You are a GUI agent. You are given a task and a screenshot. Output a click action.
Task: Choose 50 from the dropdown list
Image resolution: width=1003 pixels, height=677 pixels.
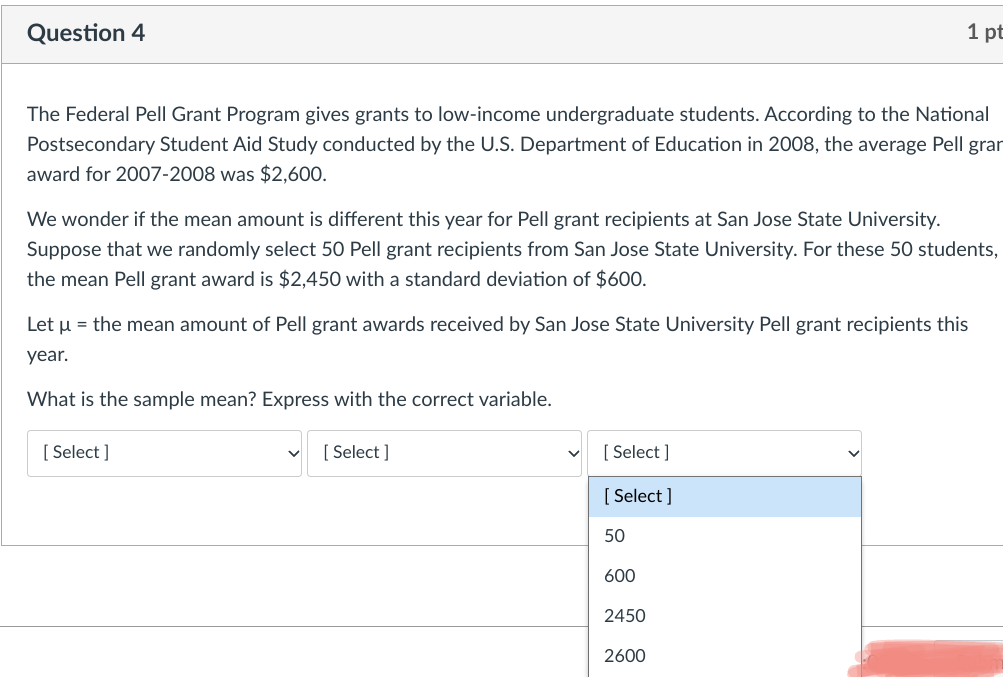tap(615, 536)
